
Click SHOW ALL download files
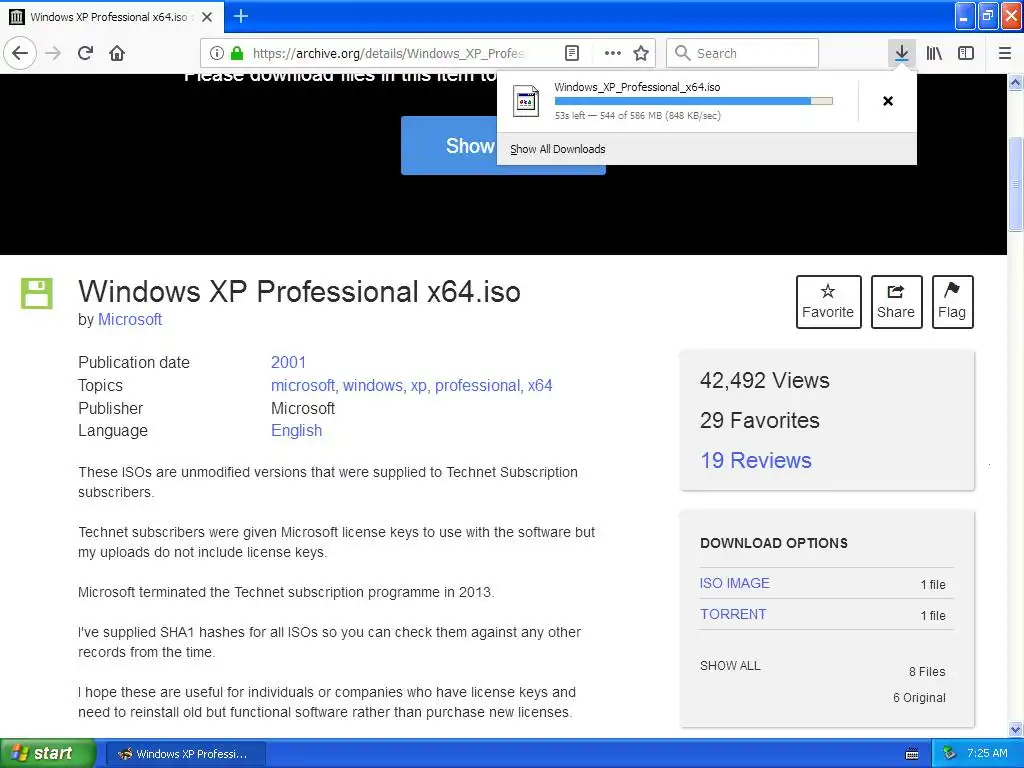click(730, 665)
